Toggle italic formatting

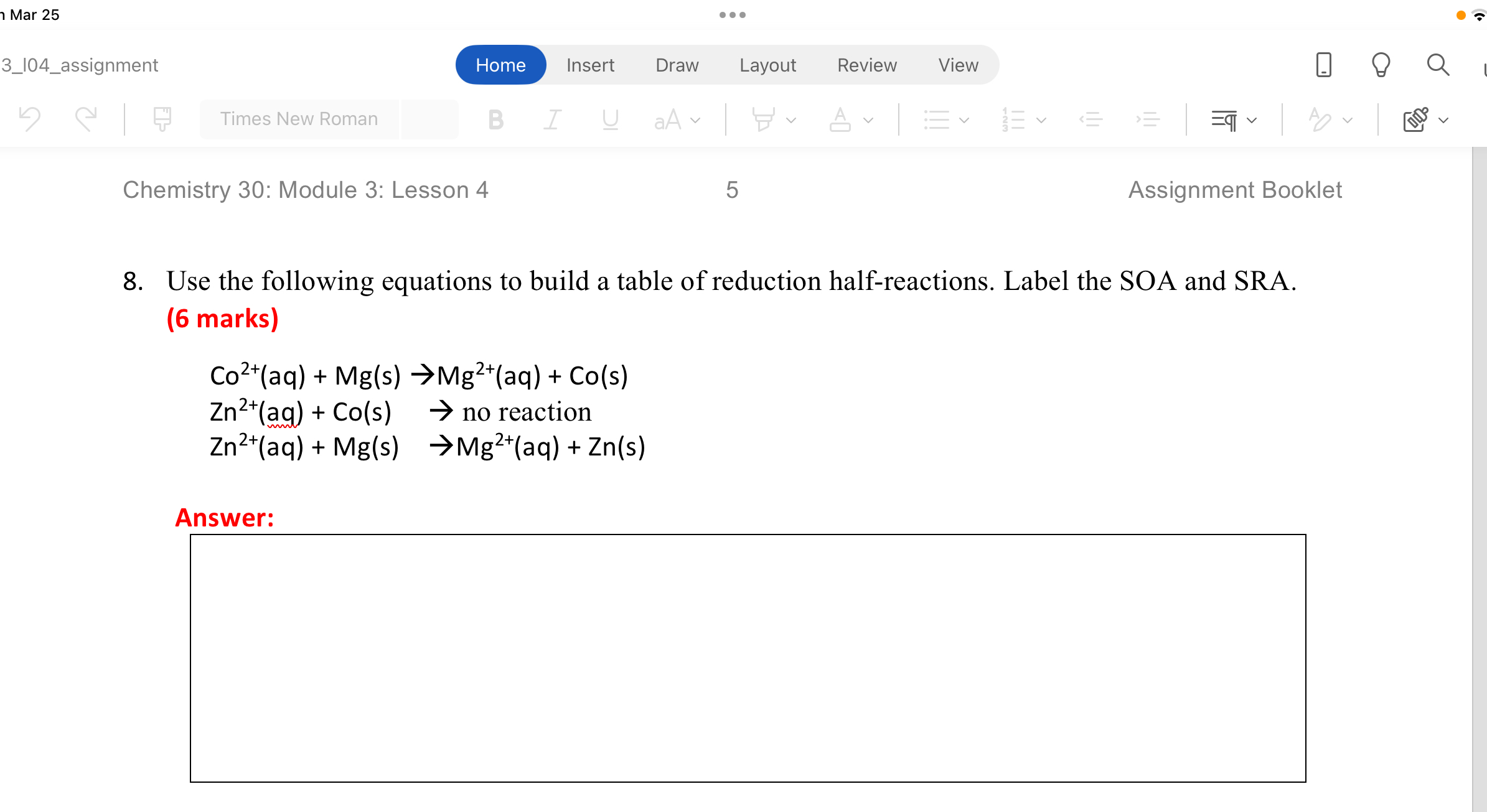click(552, 119)
